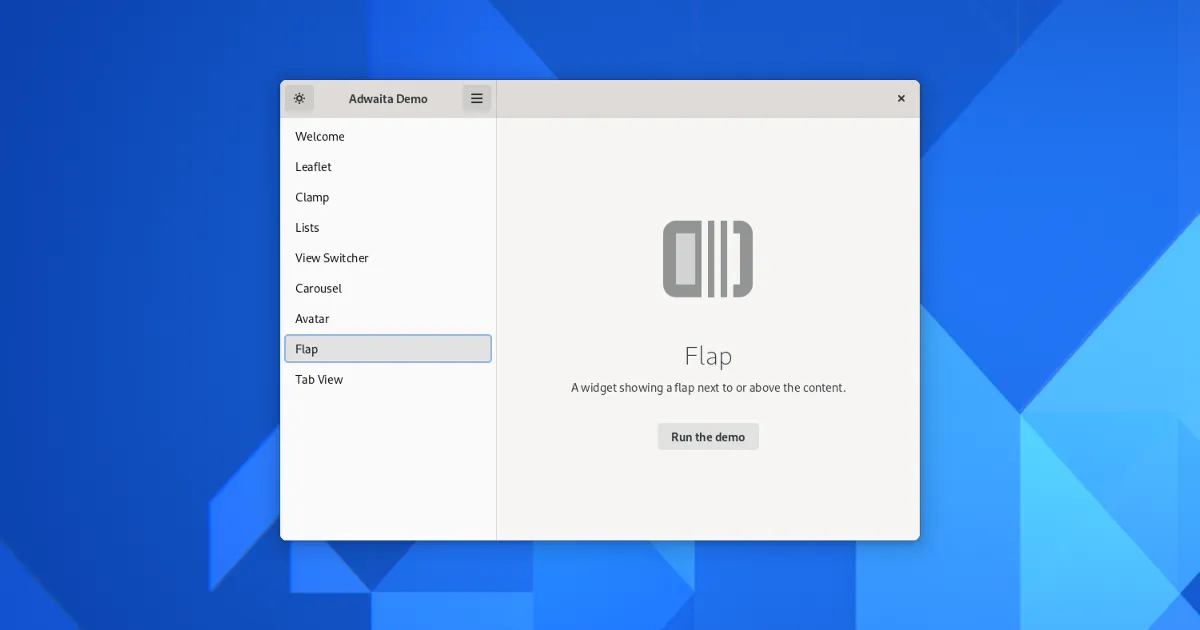Open the Tab View page
1200x630 pixels.
pos(319,380)
